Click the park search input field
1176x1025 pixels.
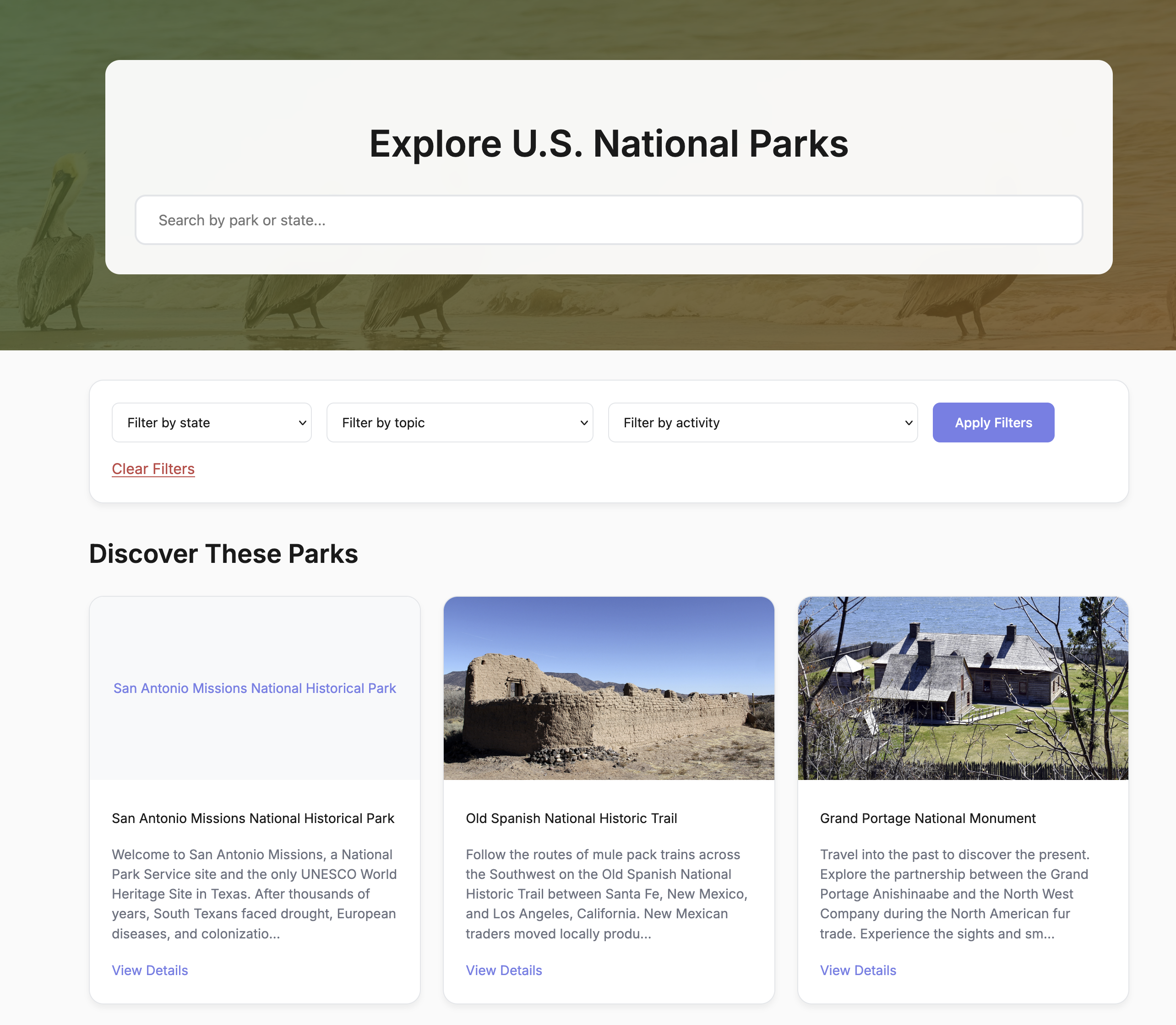[x=609, y=220]
